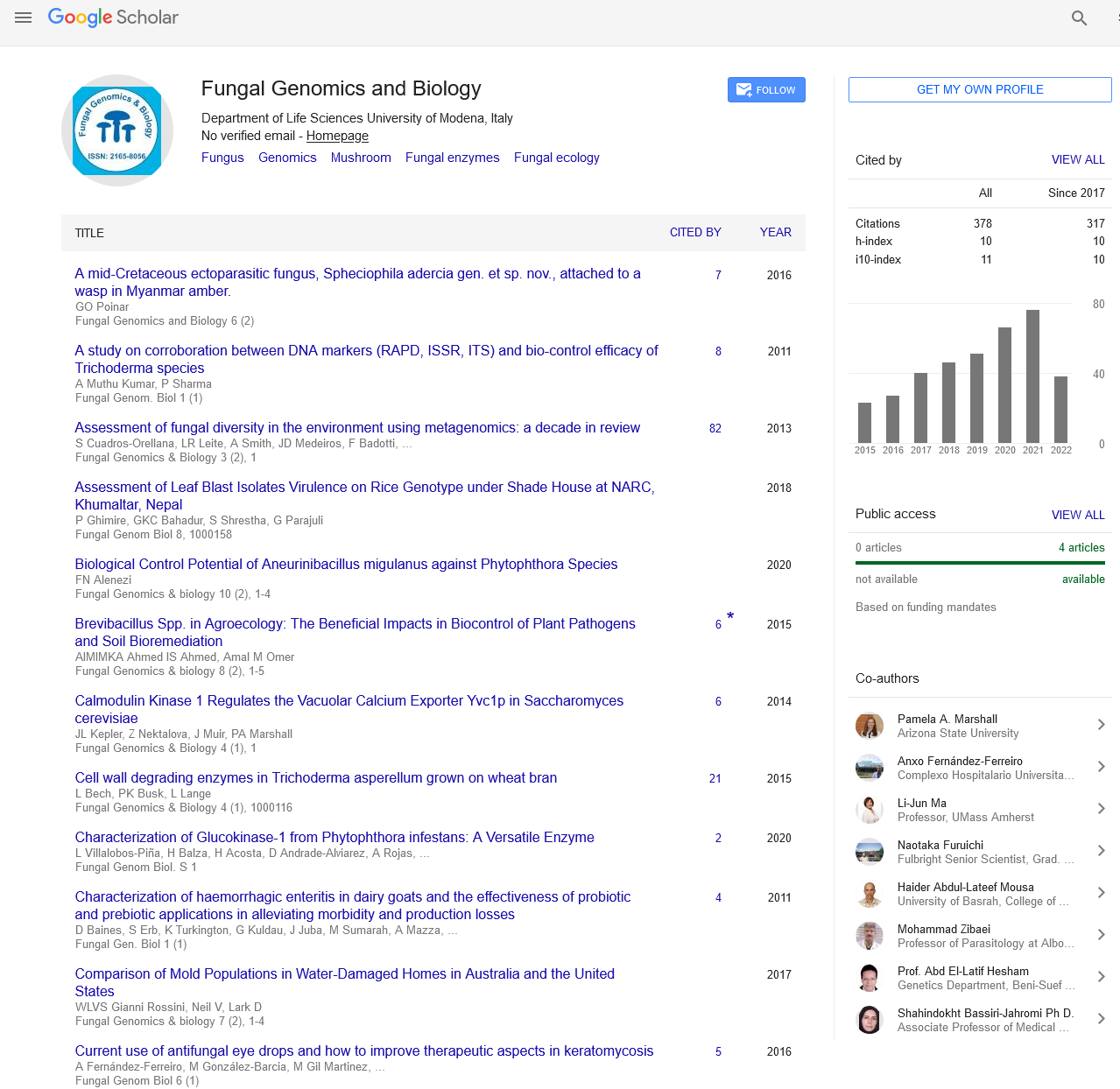Screen dimensions: 1120x1089
Task: Follow the Fungal Genomics and Biology profile
Action: tap(765, 90)
